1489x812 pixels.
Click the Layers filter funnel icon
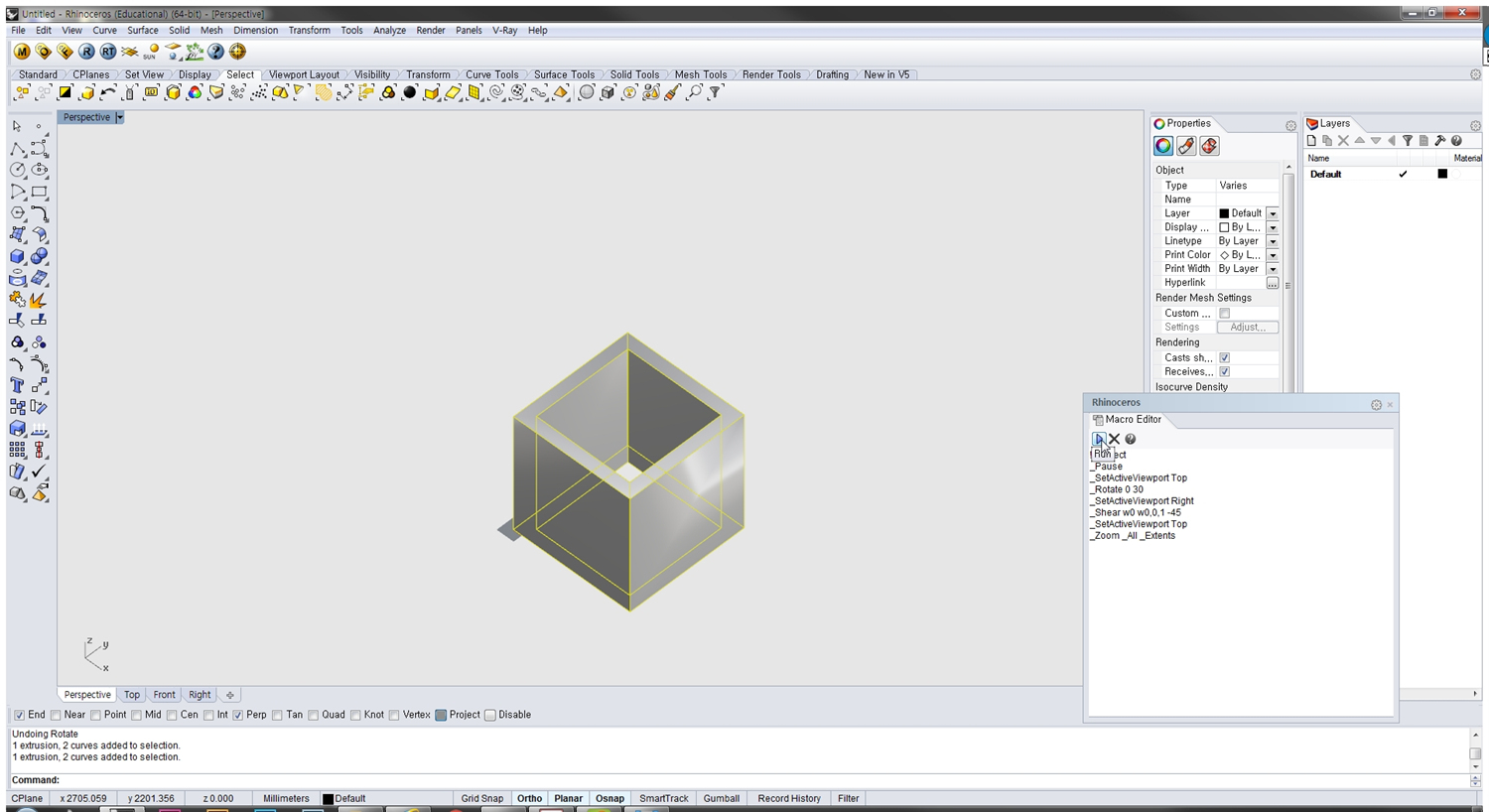(x=1408, y=141)
